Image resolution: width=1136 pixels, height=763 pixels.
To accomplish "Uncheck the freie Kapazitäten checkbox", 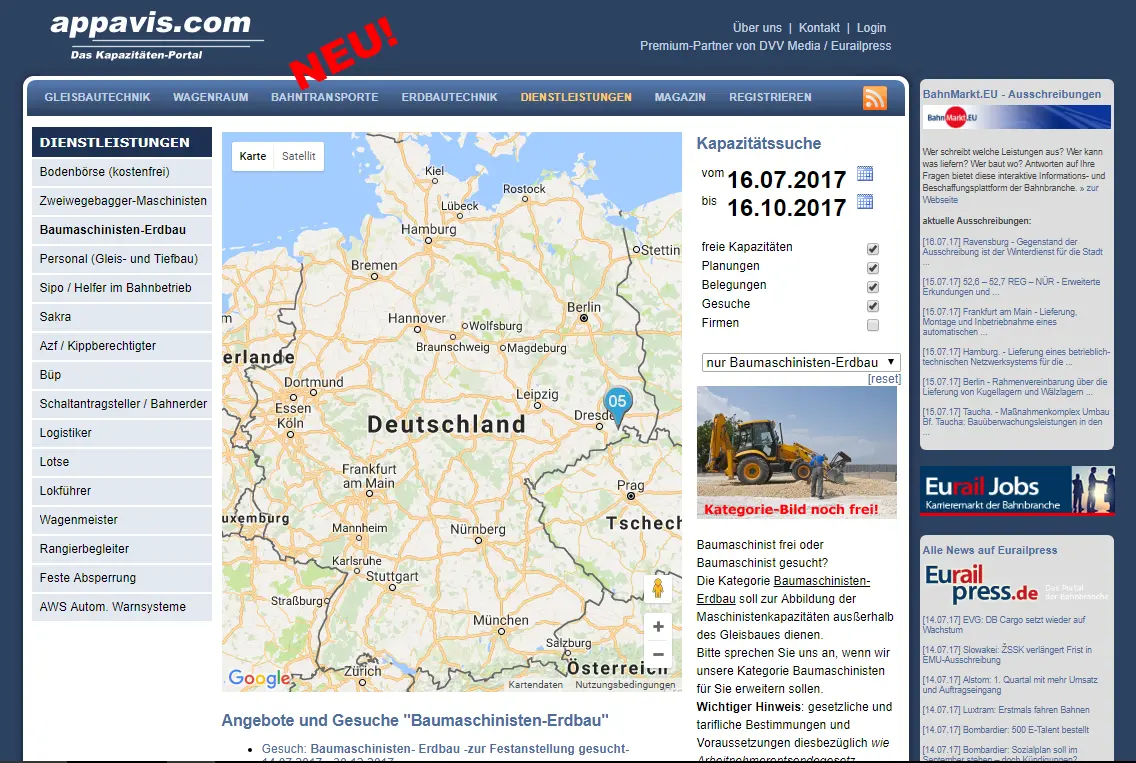I will 873,249.
